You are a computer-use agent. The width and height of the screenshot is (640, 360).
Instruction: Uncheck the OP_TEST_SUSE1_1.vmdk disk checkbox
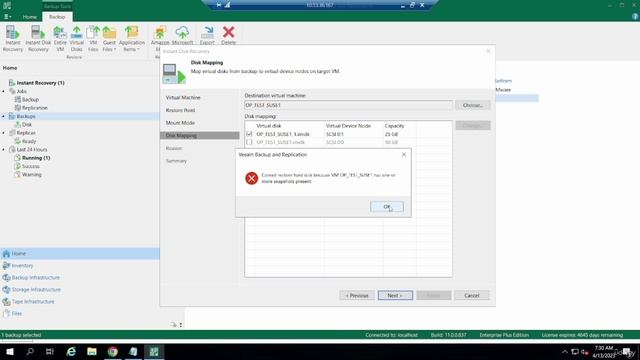pyautogui.click(x=249, y=134)
